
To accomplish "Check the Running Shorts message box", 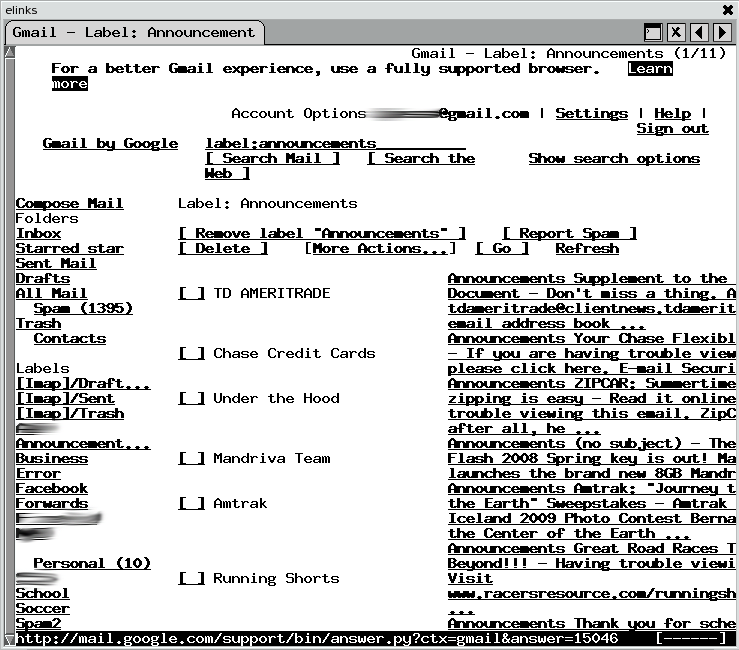I will tap(191, 578).
